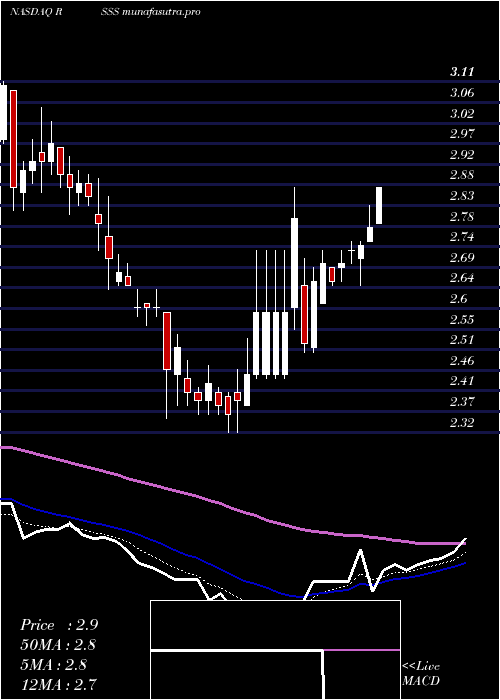This screenshot has width=500, height=700.
Task: Click the 2.41 price axis label
Action: 462,381
